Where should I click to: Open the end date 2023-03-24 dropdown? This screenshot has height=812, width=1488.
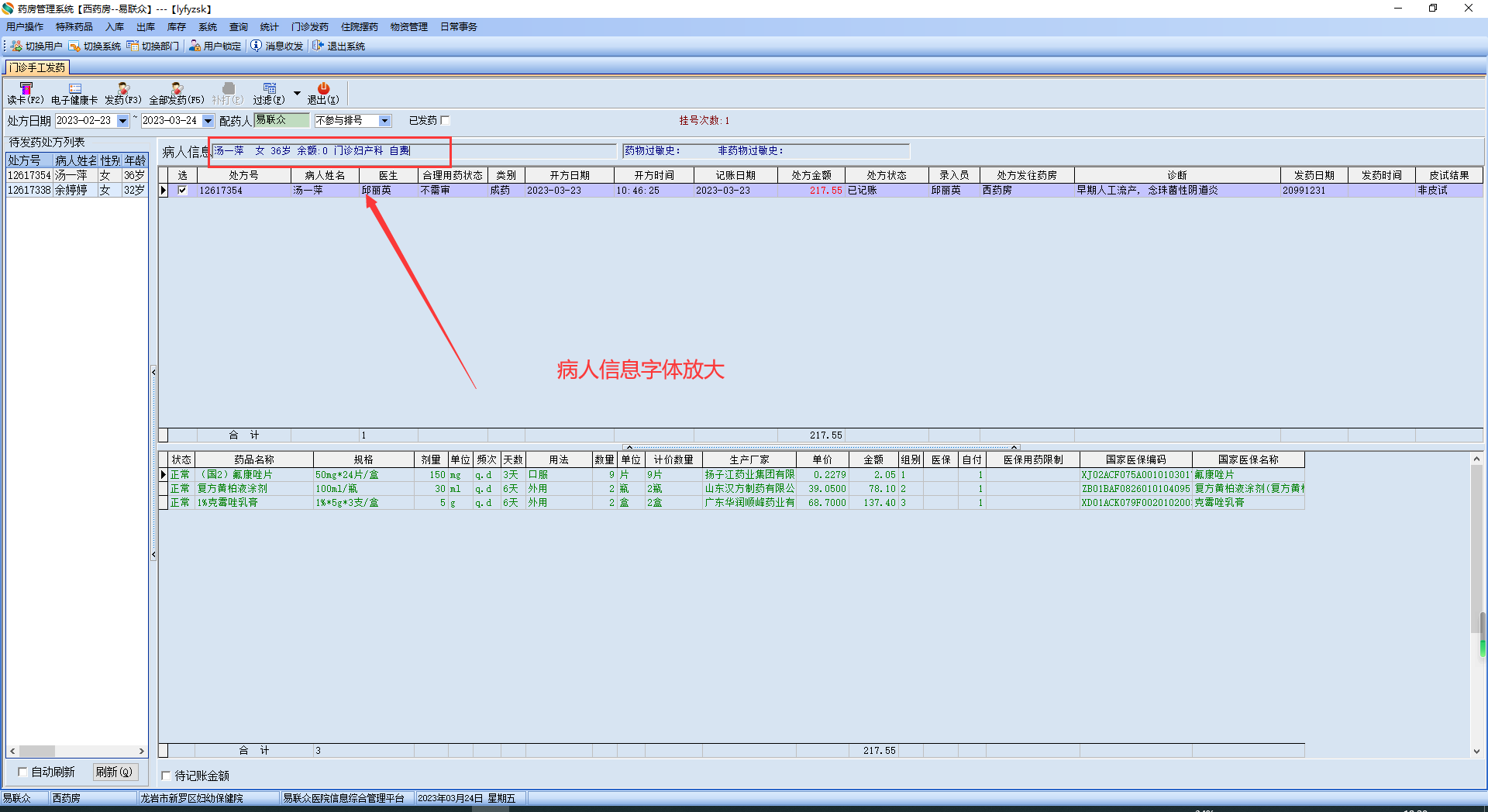(x=208, y=121)
